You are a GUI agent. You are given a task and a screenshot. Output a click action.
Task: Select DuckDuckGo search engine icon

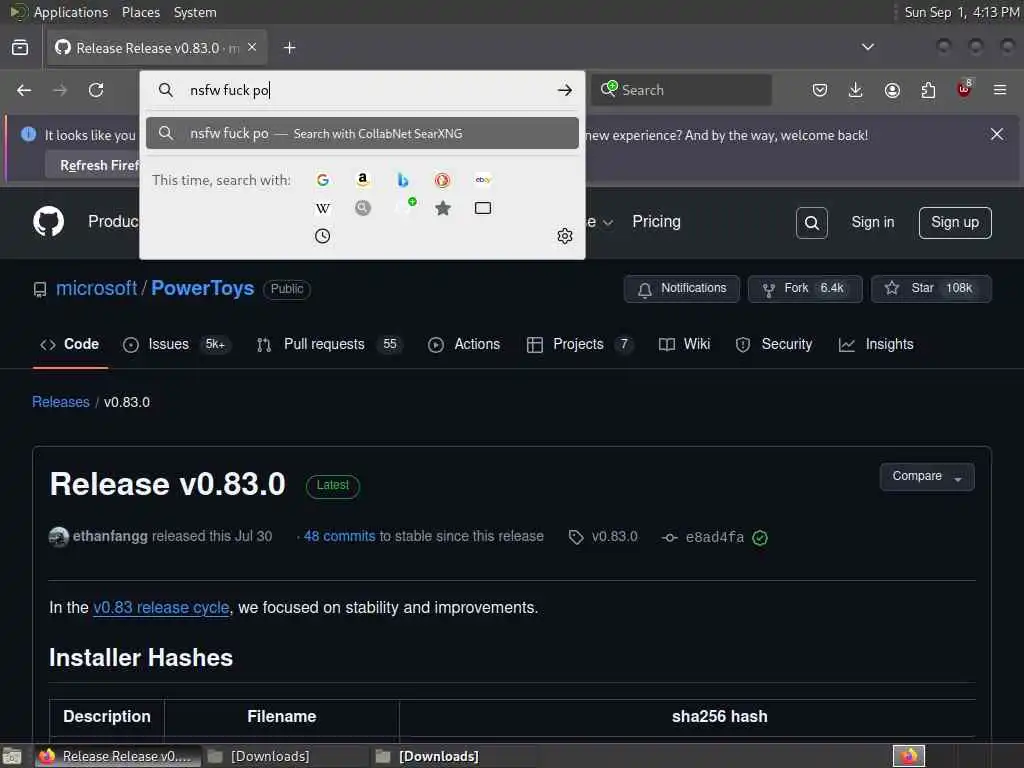point(443,180)
